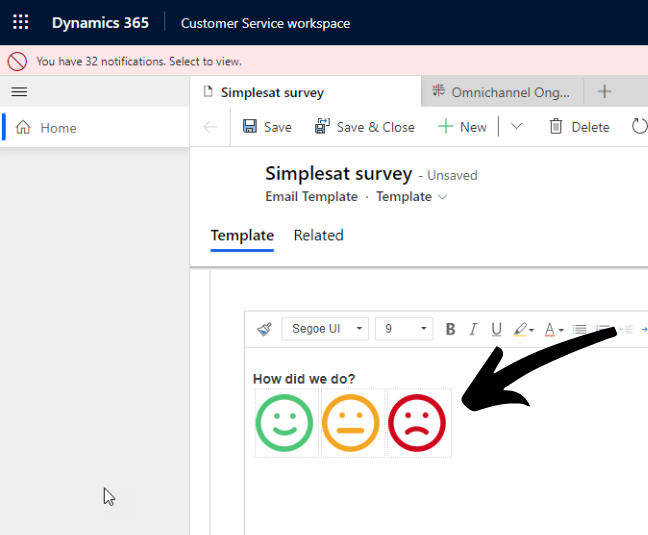Screen dimensions: 648x535
Task: Click Save & Close button
Action: click(x=364, y=127)
